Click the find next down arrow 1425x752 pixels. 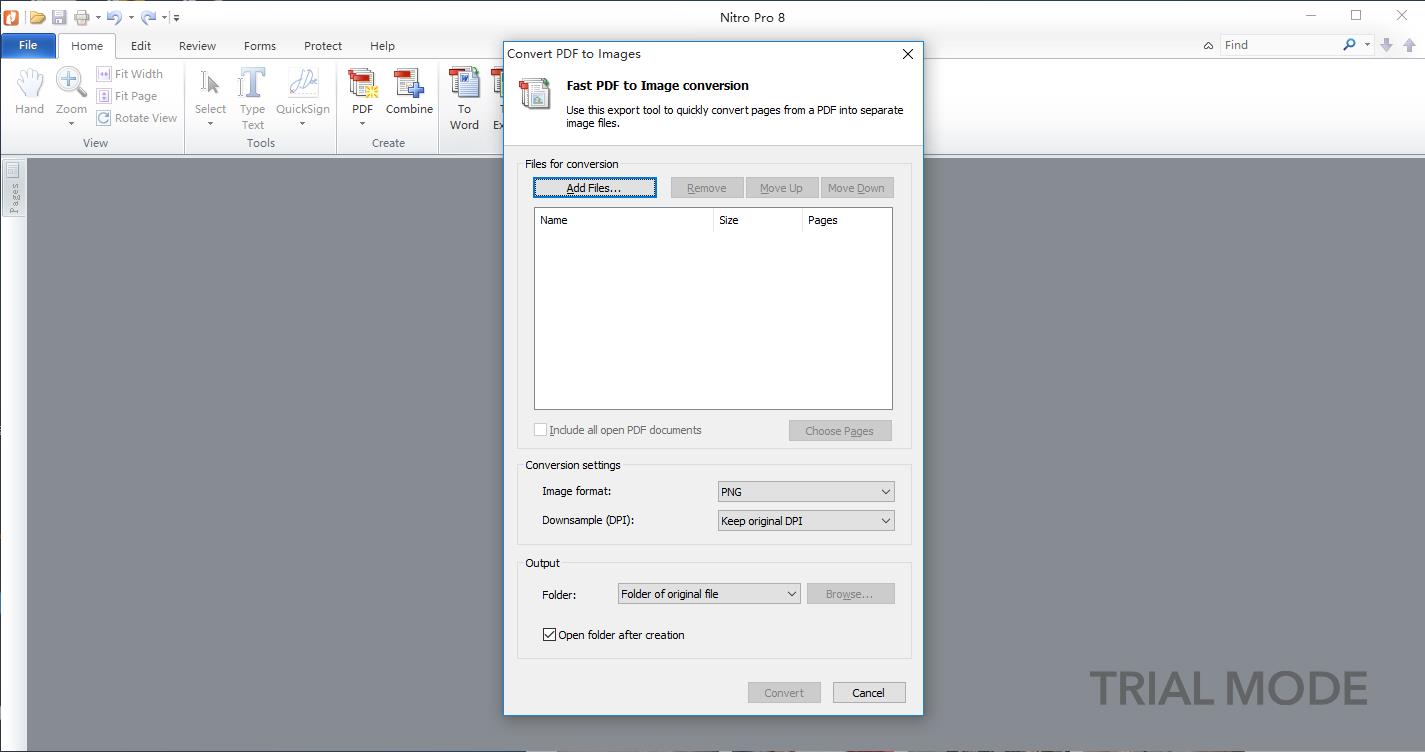[x=1386, y=45]
